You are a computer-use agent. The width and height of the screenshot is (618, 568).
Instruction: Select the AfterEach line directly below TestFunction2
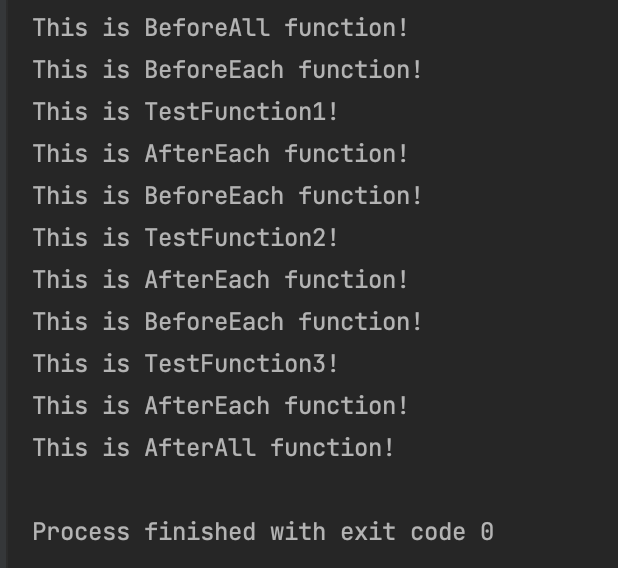pyautogui.click(x=220, y=280)
